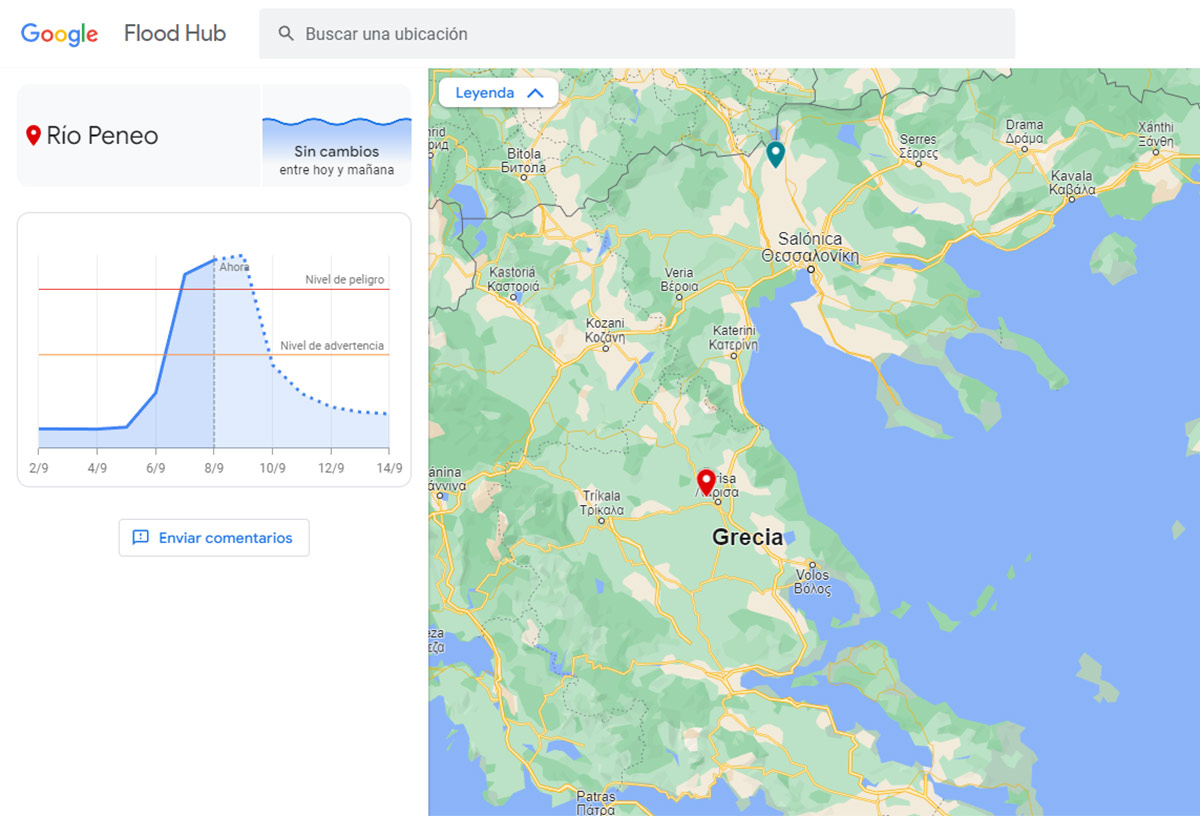Click the search magnifier icon
1200x816 pixels.
[x=286, y=34]
